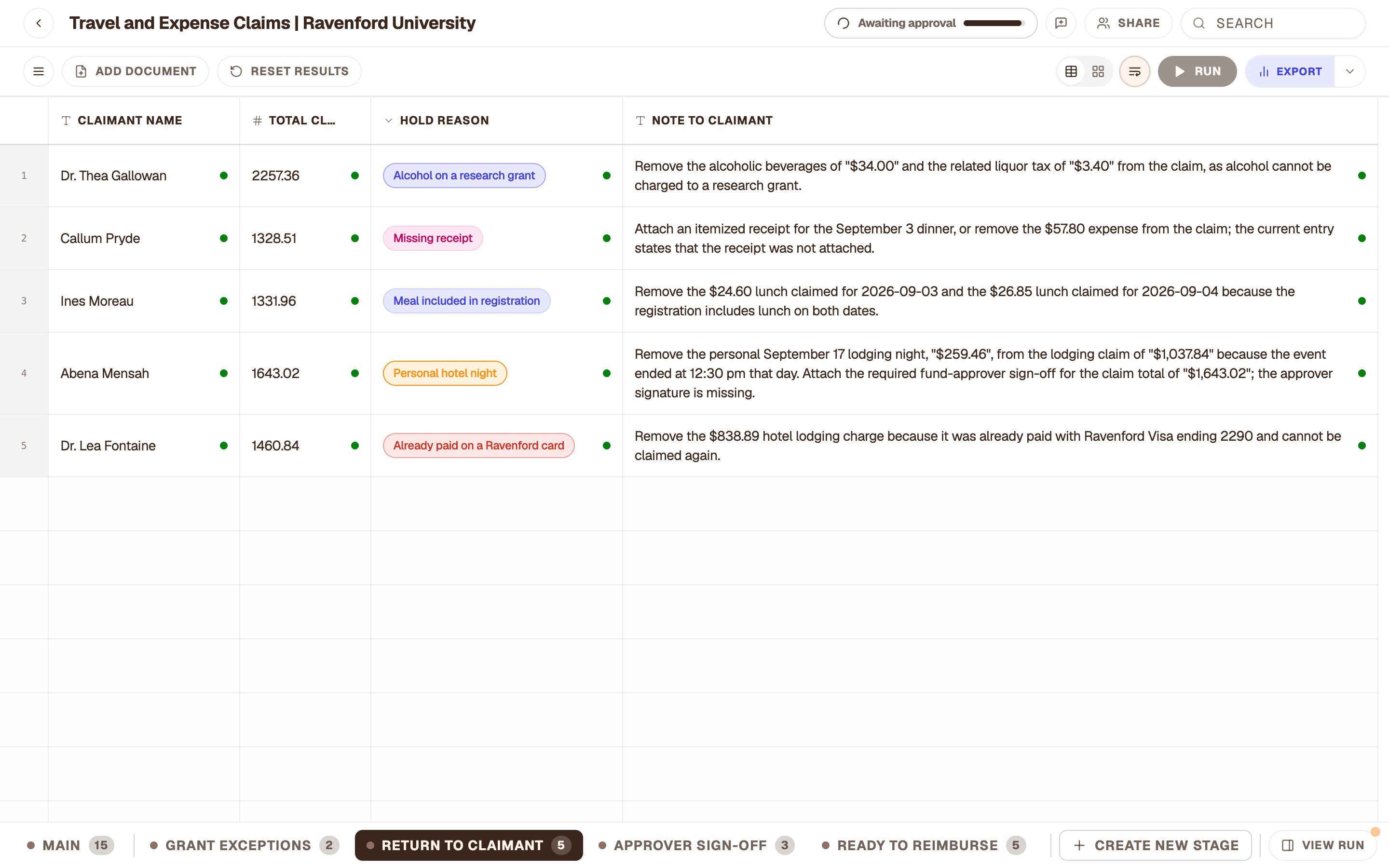Focus the SEARCH field
The width and height of the screenshot is (1389, 868).
(x=1273, y=23)
